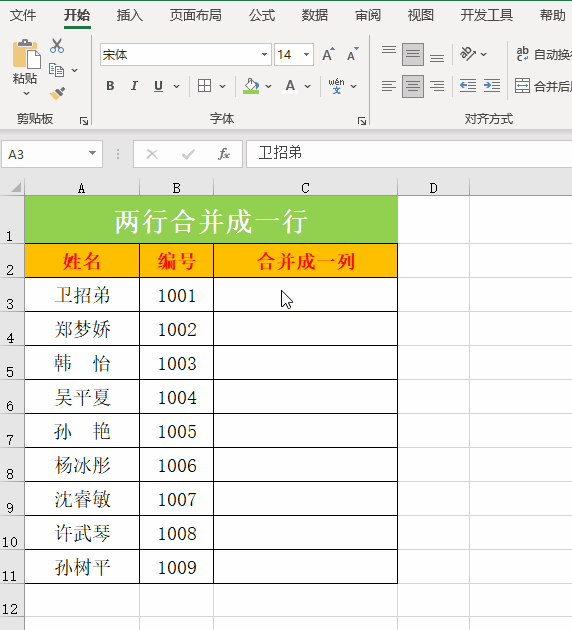Click the Format Painter brush icon

click(x=57, y=93)
